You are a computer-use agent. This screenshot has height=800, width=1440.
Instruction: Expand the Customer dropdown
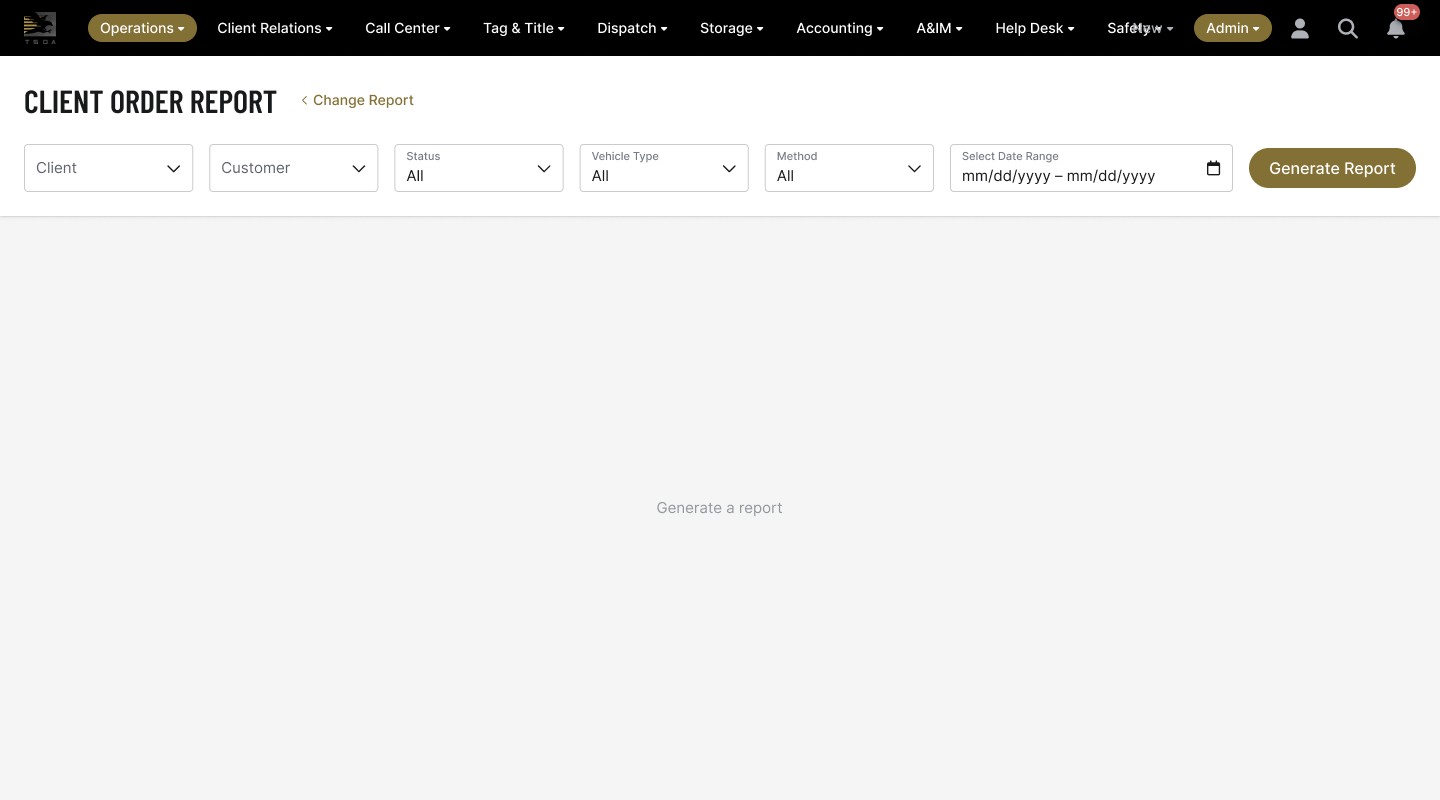(x=293, y=168)
